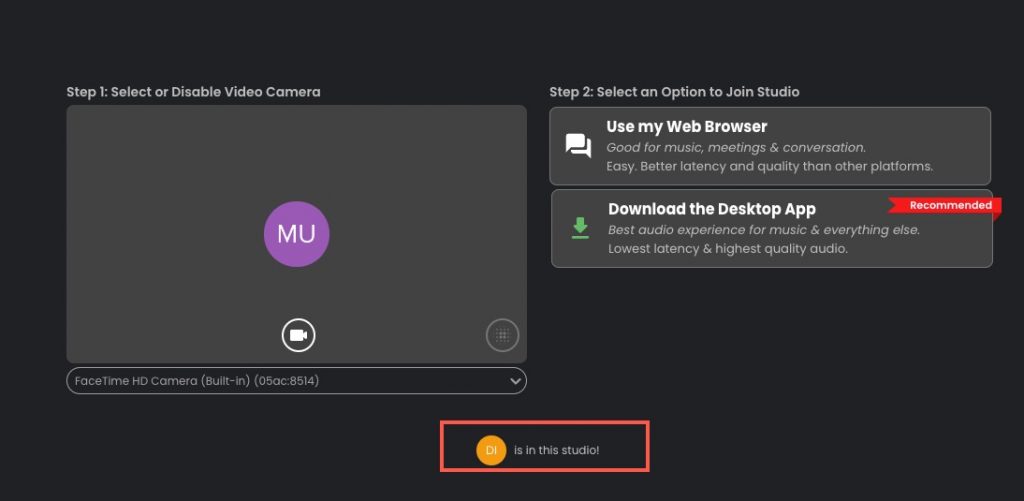
Task: Click 'Step 1: Select or Disable Video Camera' heading
Action: (193, 92)
